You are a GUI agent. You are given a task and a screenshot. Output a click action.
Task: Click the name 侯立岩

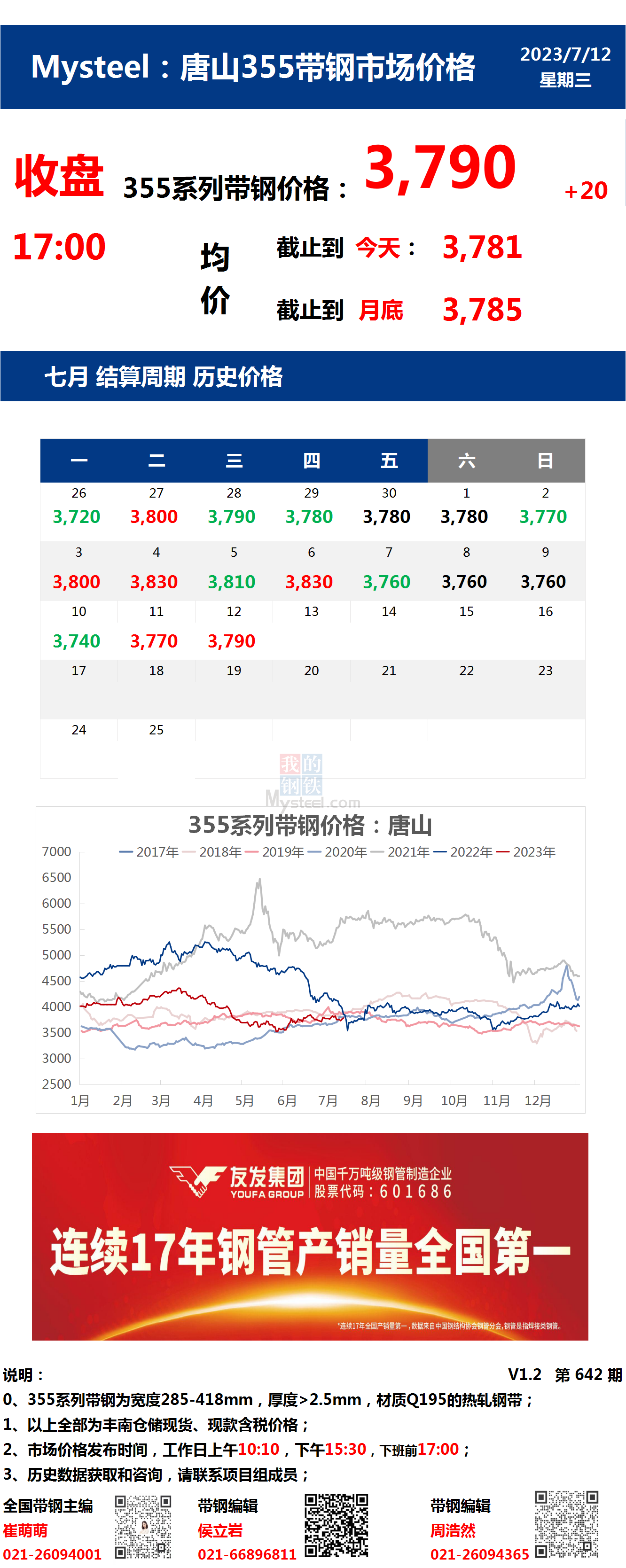pos(220,1531)
